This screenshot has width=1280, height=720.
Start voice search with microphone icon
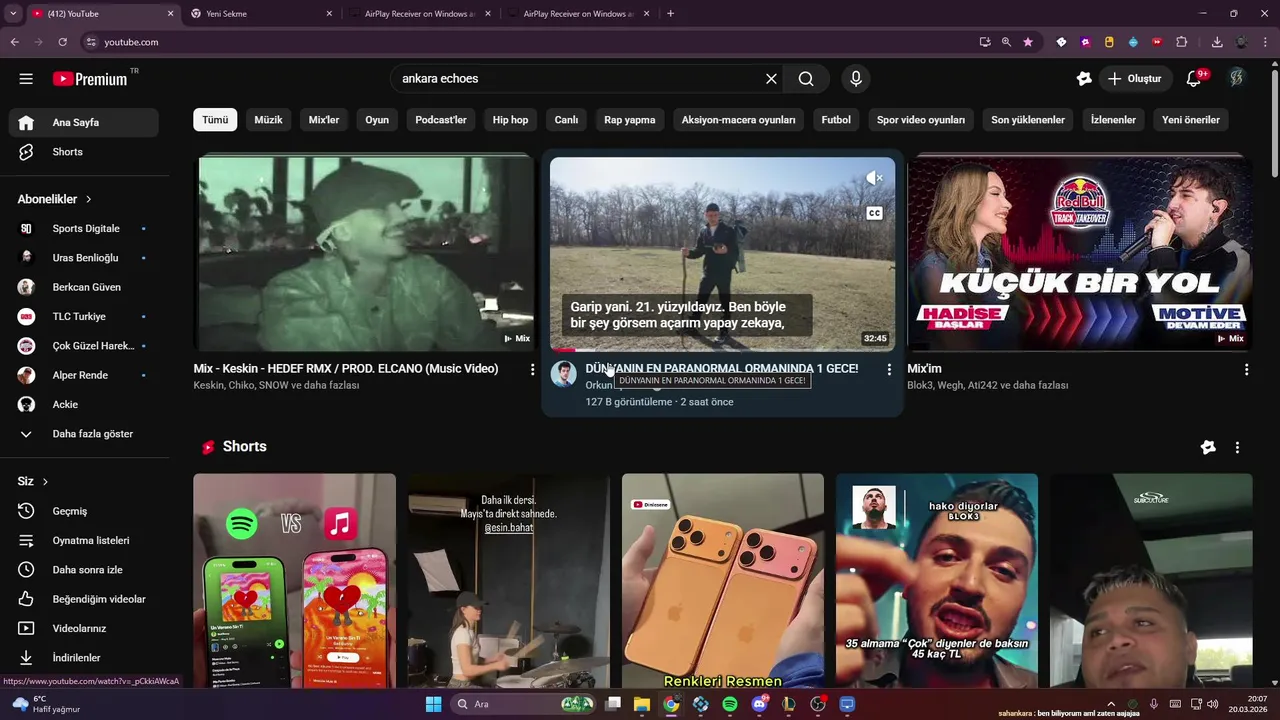tap(855, 79)
